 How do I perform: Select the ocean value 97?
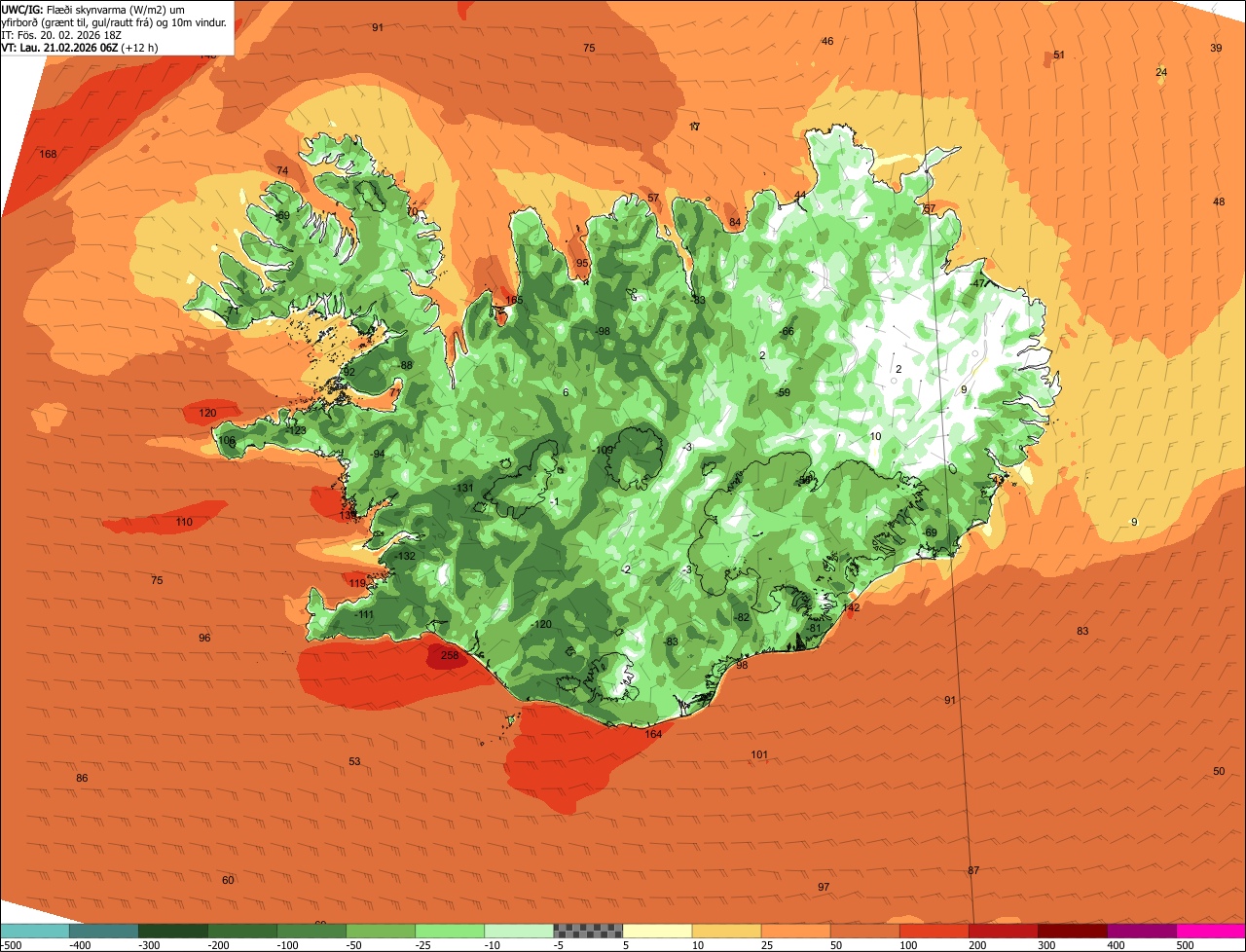click(824, 887)
